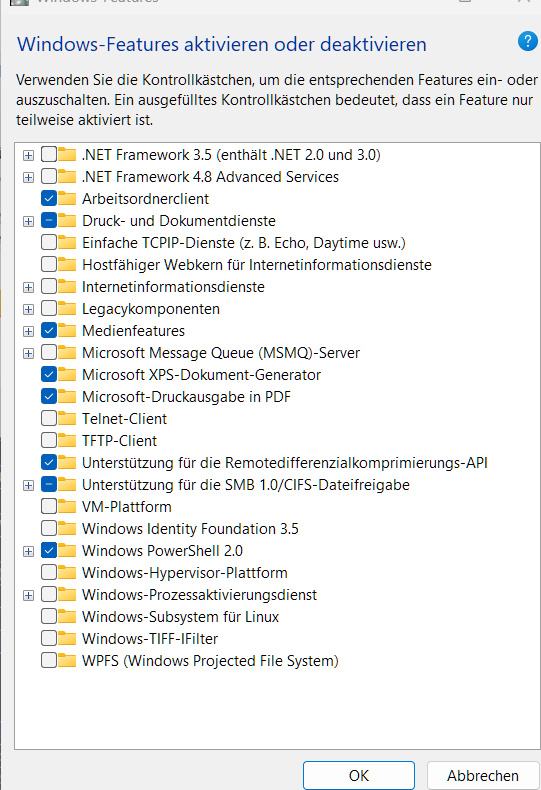Enable the Internetinformationsdienste checkbox
541x790 pixels.
point(49,287)
